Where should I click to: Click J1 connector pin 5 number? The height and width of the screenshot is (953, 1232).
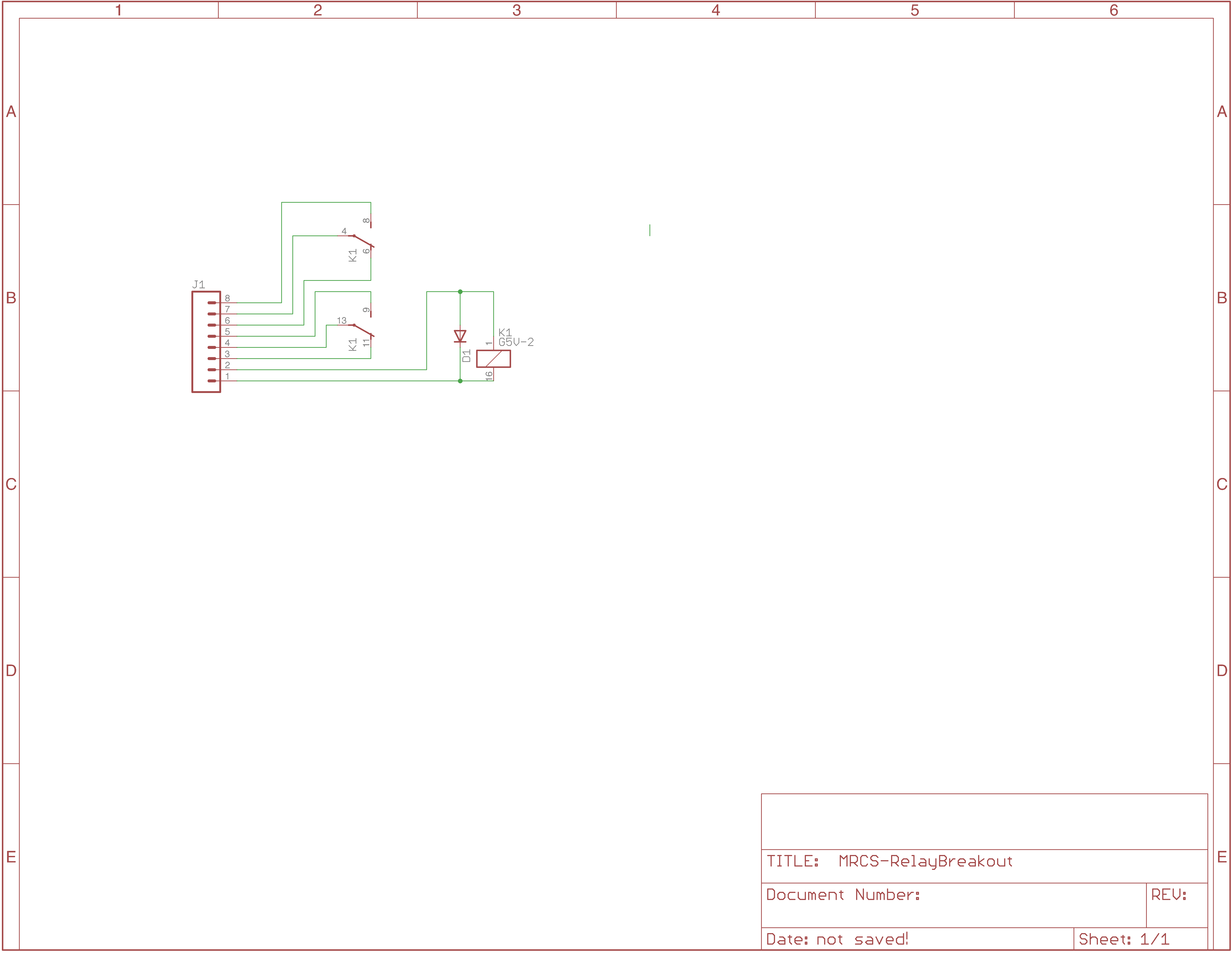227,332
